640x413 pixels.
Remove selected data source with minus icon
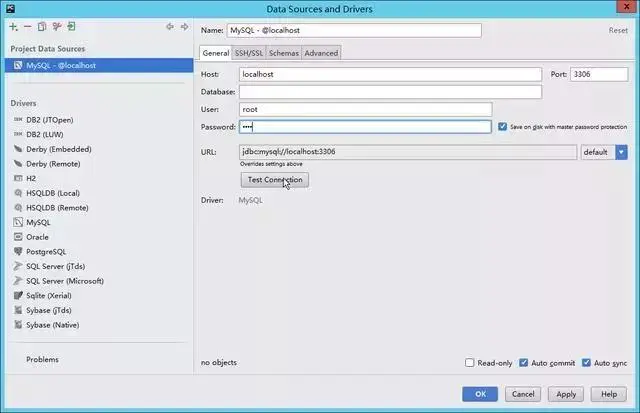click(x=27, y=27)
